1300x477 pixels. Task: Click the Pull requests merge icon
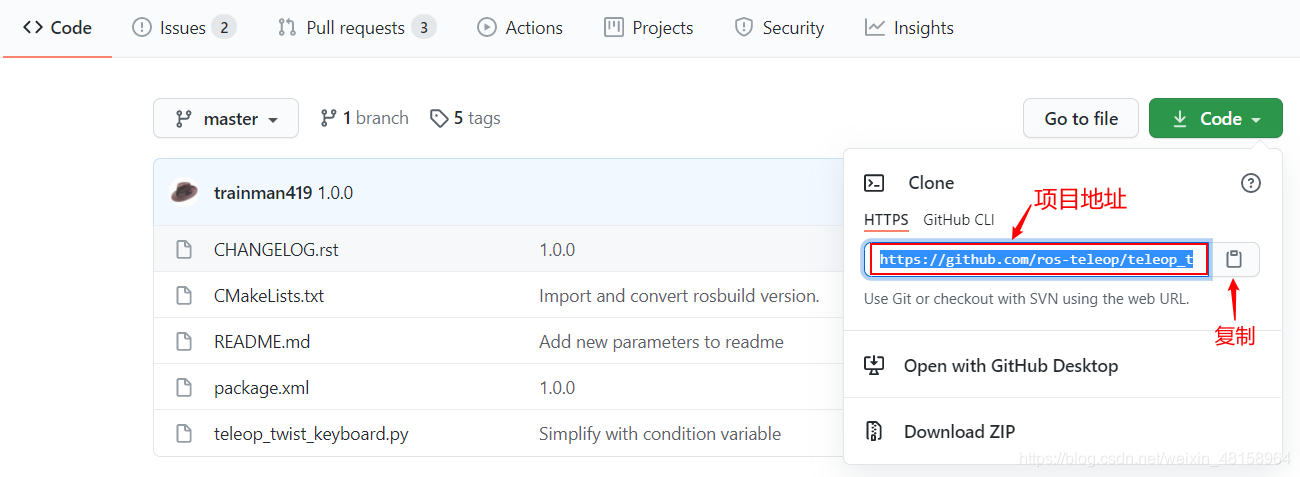(x=287, y=28)
